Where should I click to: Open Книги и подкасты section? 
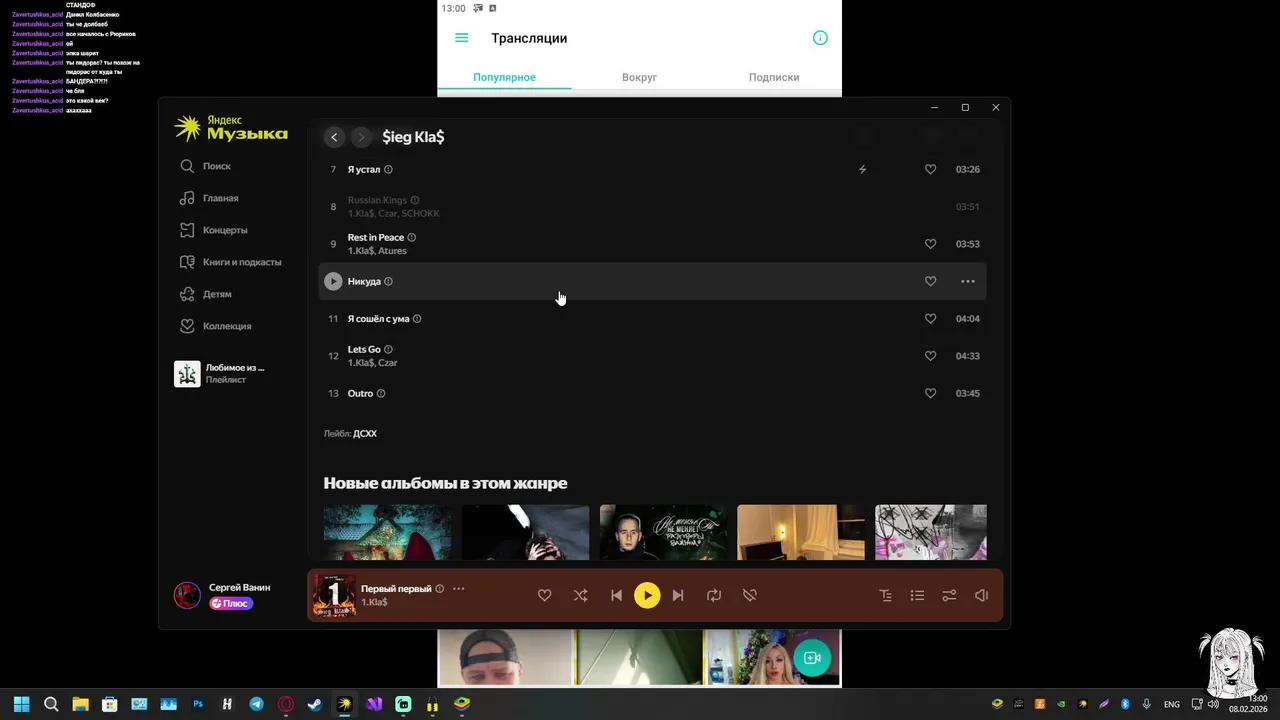(230, 262)
